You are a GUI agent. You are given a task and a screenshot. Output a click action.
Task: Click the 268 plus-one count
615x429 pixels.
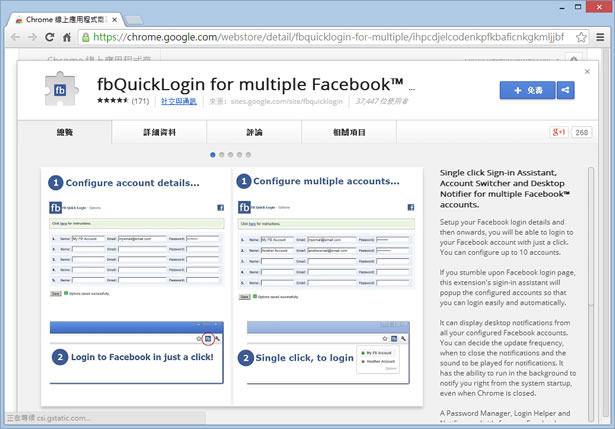pos(581,132)
